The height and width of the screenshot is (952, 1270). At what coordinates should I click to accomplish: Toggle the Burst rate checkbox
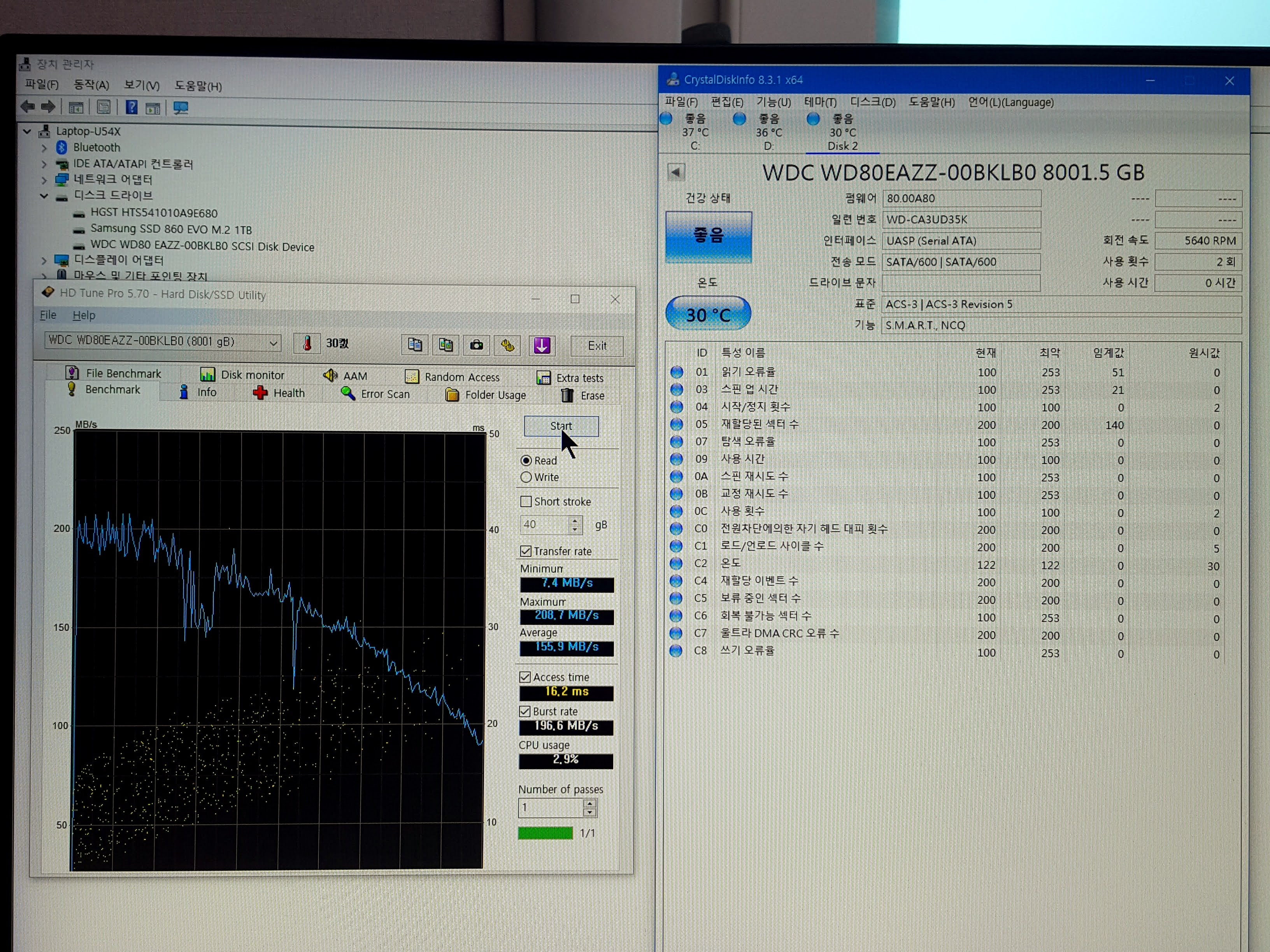coord(525,711)
